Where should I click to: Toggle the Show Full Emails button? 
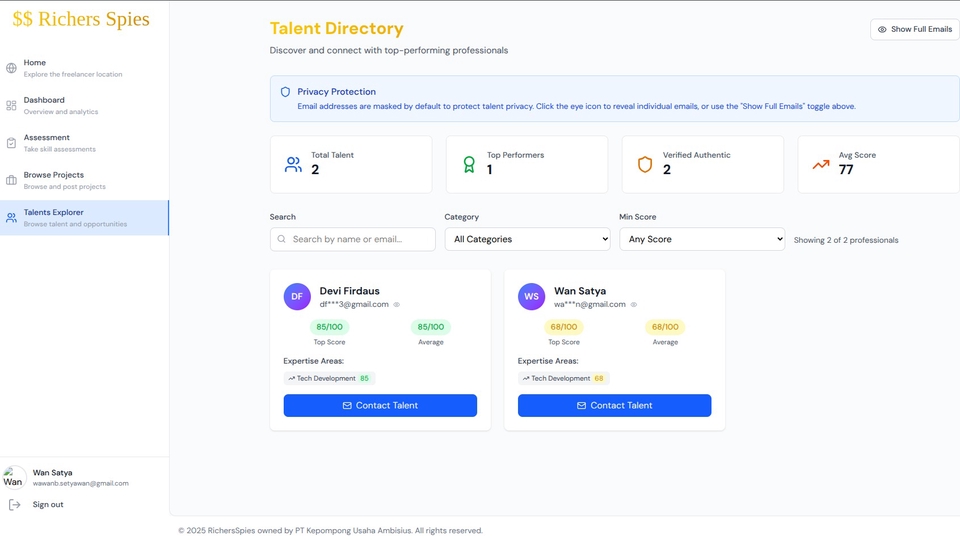914,29
